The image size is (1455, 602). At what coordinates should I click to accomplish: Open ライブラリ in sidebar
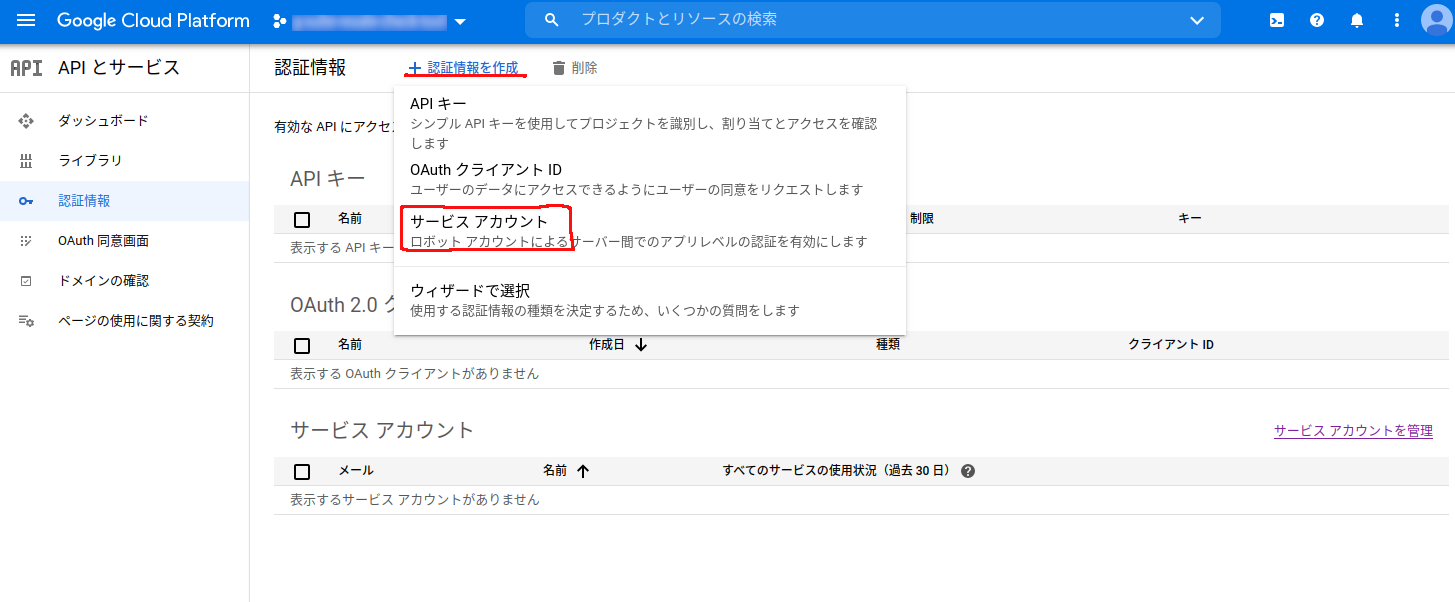(124, 161)
